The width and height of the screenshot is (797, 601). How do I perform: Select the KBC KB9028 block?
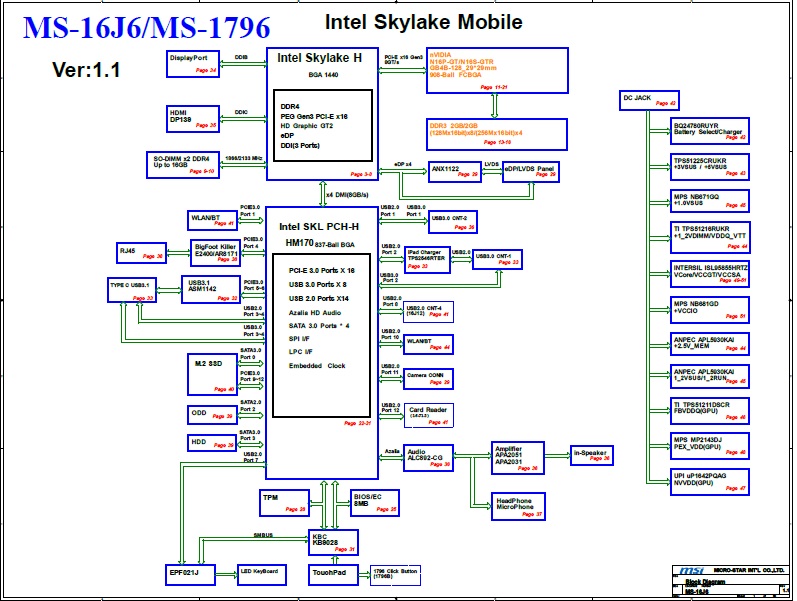click(333, 543)
